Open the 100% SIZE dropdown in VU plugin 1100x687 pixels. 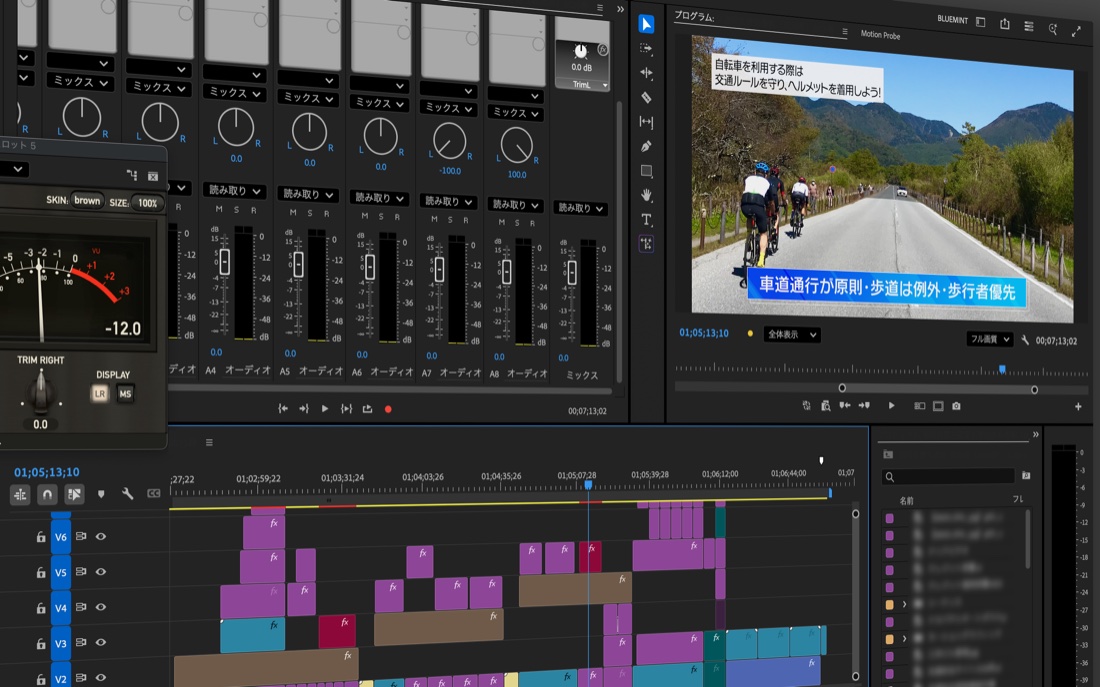147,203
